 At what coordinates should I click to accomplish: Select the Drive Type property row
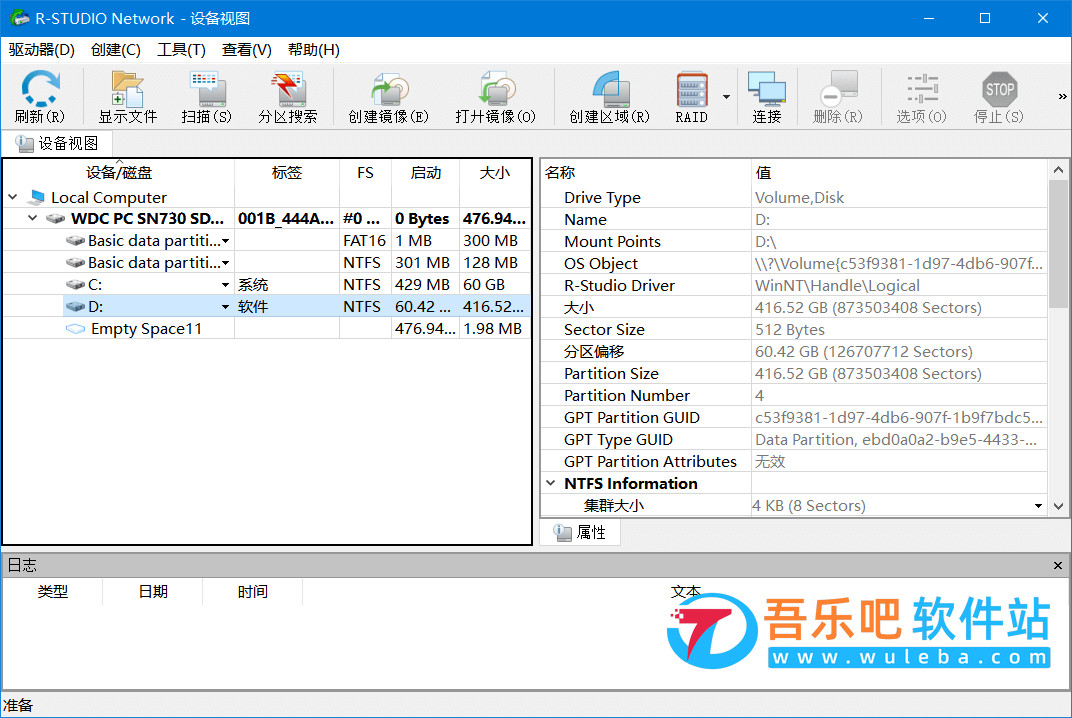point(794,198)
